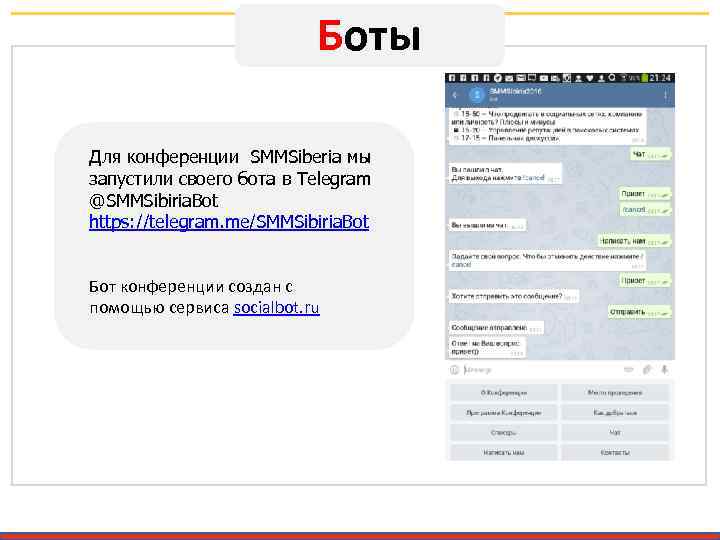
Task: Toggle bot keyboard icon in message bar
Action: 629,370
